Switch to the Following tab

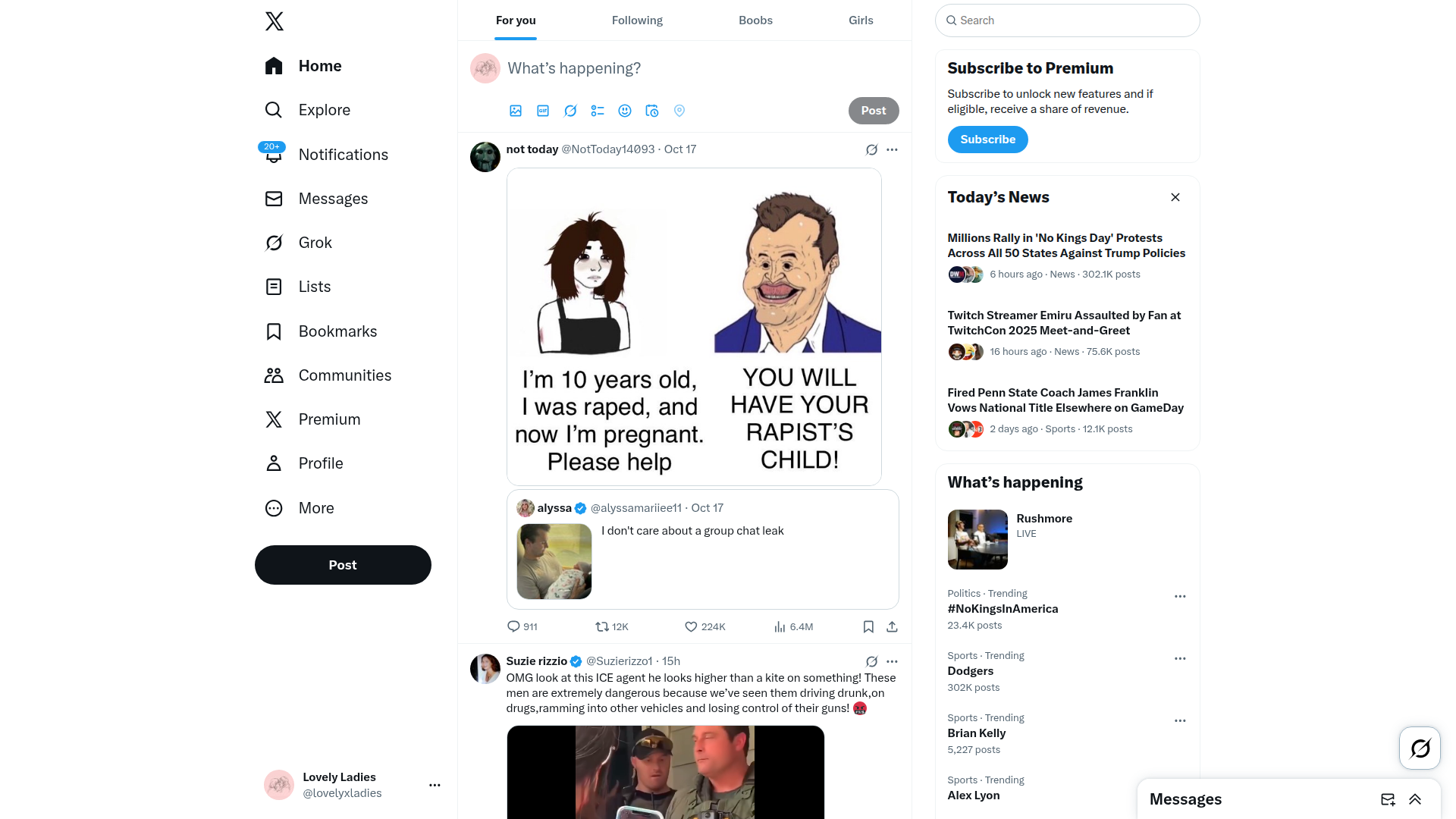pyautogui.click(x=637, y=20)
